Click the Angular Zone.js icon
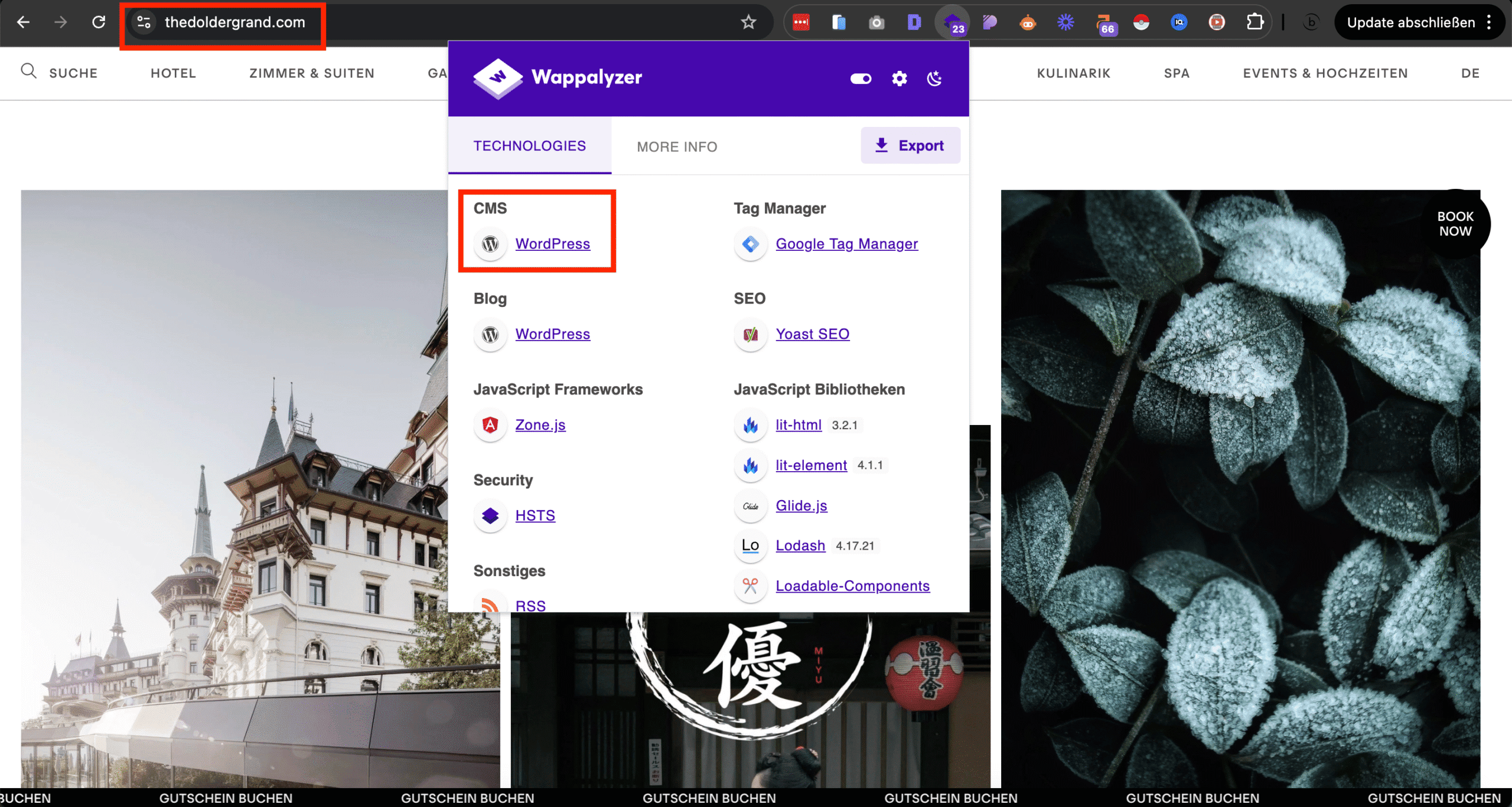 coord(490,425)
